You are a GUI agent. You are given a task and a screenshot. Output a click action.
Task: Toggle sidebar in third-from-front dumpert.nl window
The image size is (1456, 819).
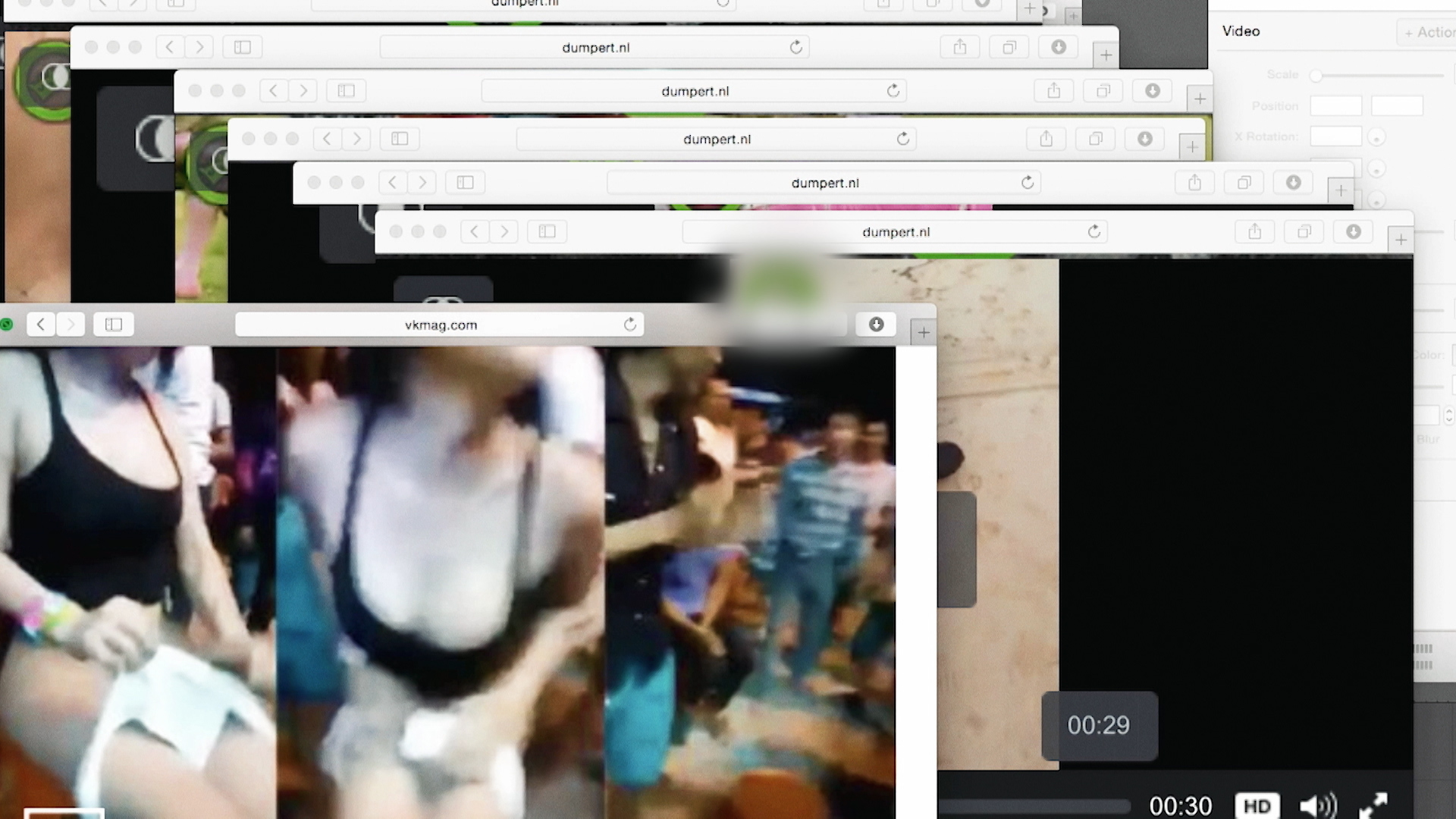click(400, 138)
